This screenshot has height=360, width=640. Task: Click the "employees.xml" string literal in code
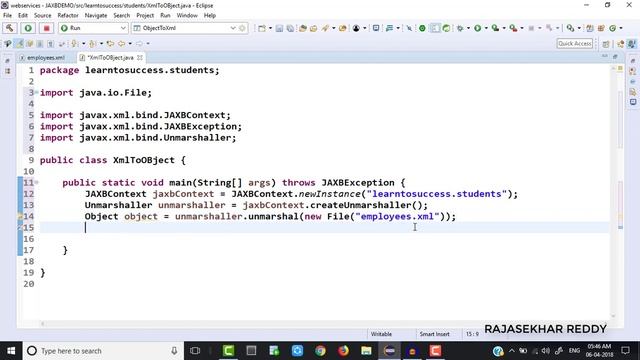point(398,216)
